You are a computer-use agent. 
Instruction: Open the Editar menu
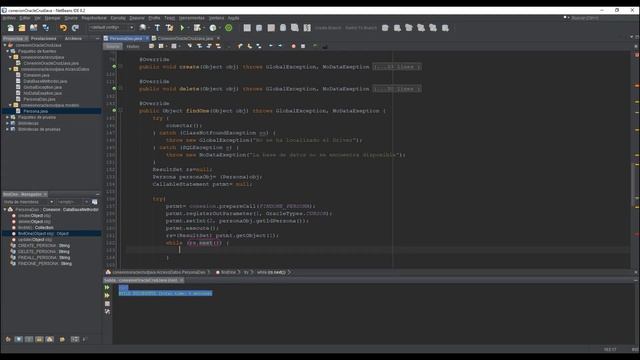click(x=24, y=18)
